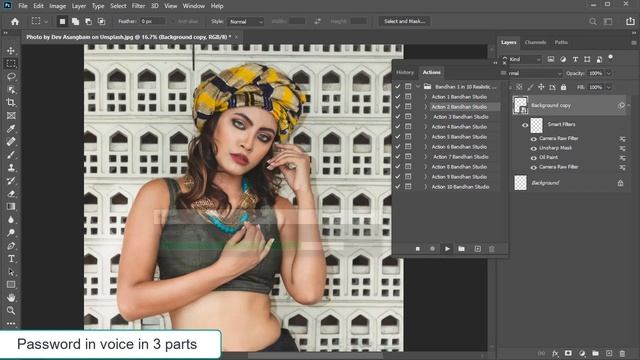The width and height of the screenshot is (640, 360).
Task: Choose Subtract from selection mode icon
Action: (88, 21)
